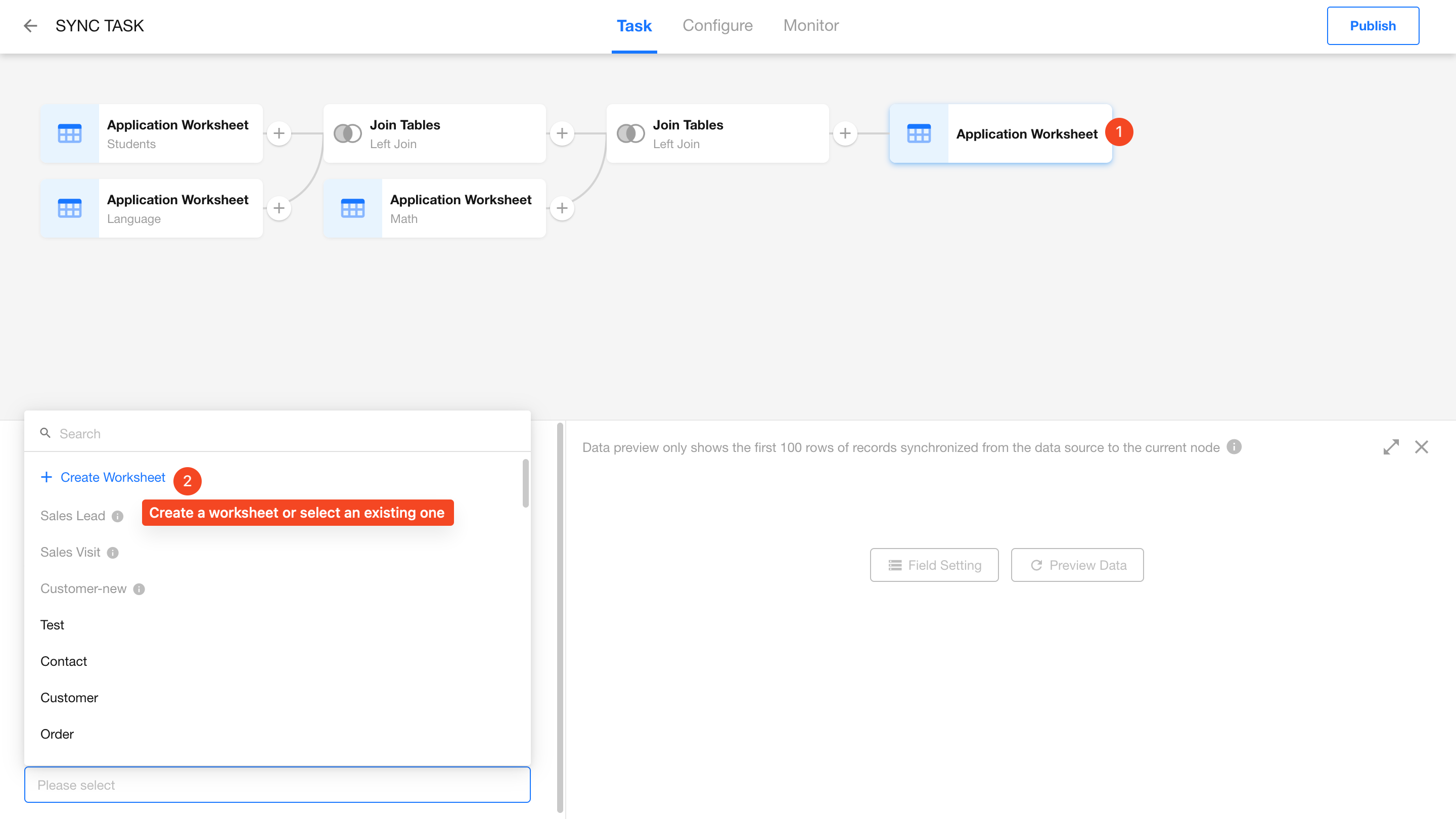Click the info icon beside Sales Lead
The image size is (1456, 819).
click(118, 516)
